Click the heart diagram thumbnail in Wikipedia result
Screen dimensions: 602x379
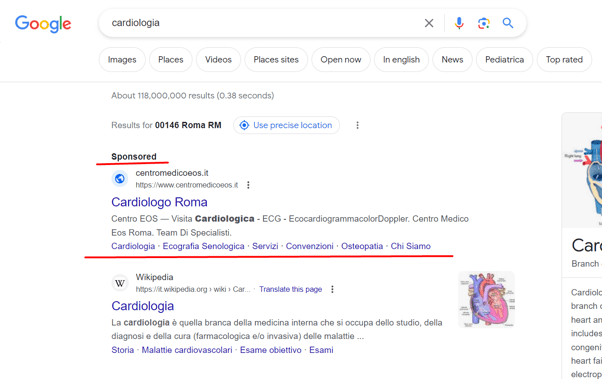pos(486,300)
